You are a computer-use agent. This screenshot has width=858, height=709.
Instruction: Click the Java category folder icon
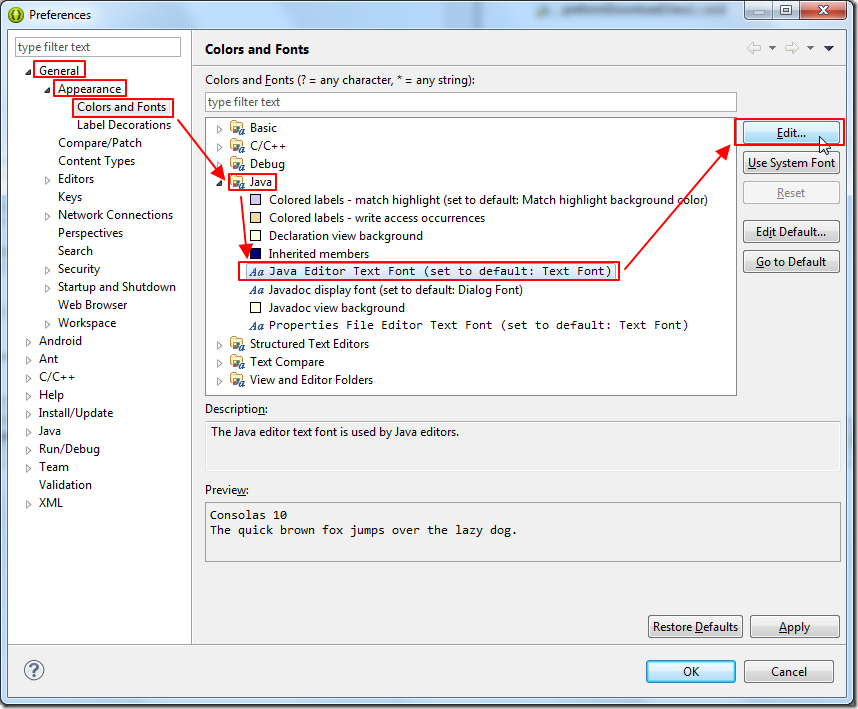point(237,182)
